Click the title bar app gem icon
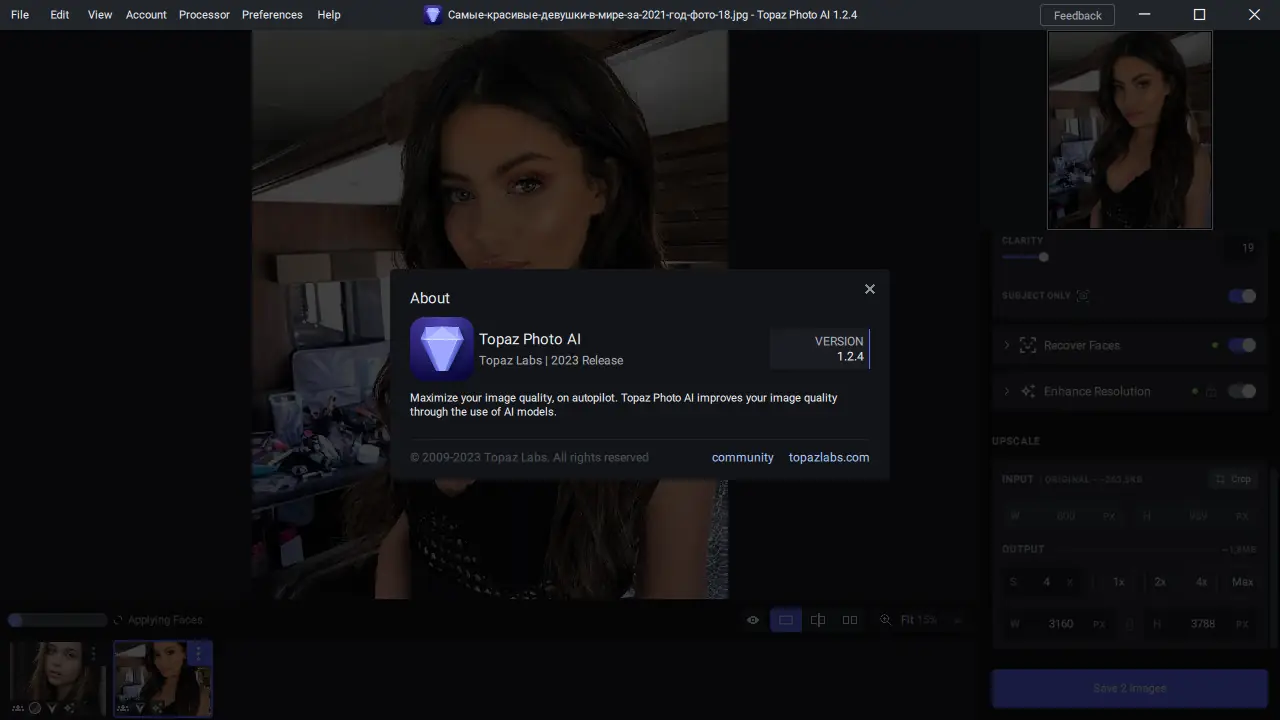Viewport: 1280px width, 720px height. 433,15
